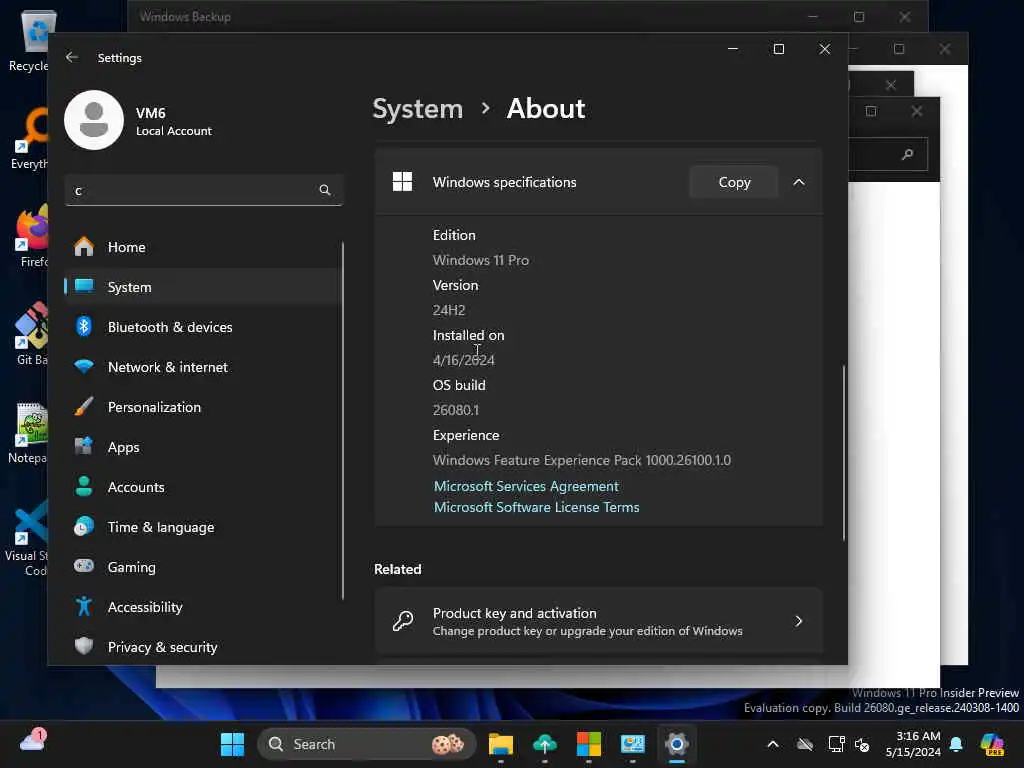Open Product key and activation
1024x768 pixels.
[598, 621]
